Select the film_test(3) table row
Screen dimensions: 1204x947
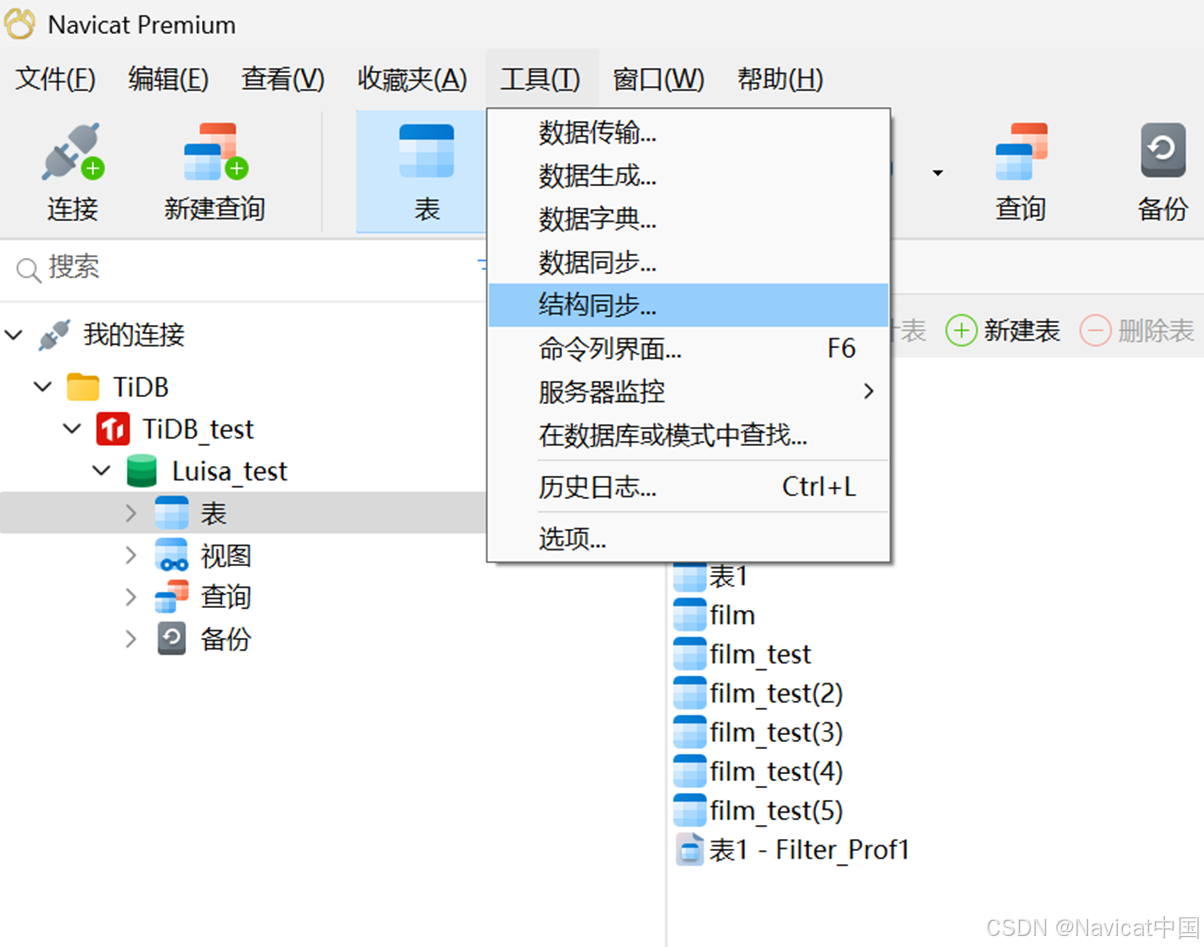758,732
